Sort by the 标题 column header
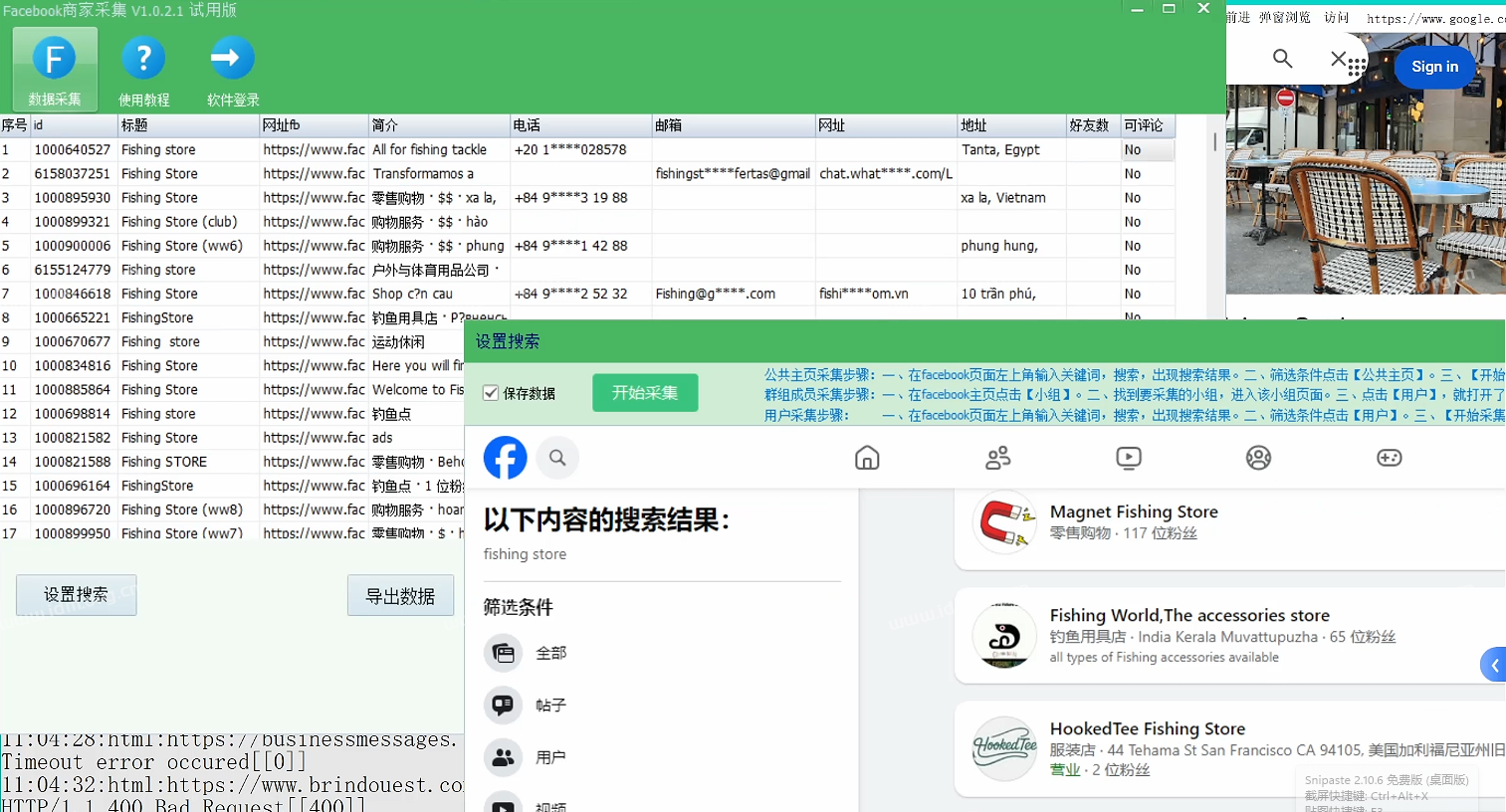The image size is (1506, 812). coord(188,125)
